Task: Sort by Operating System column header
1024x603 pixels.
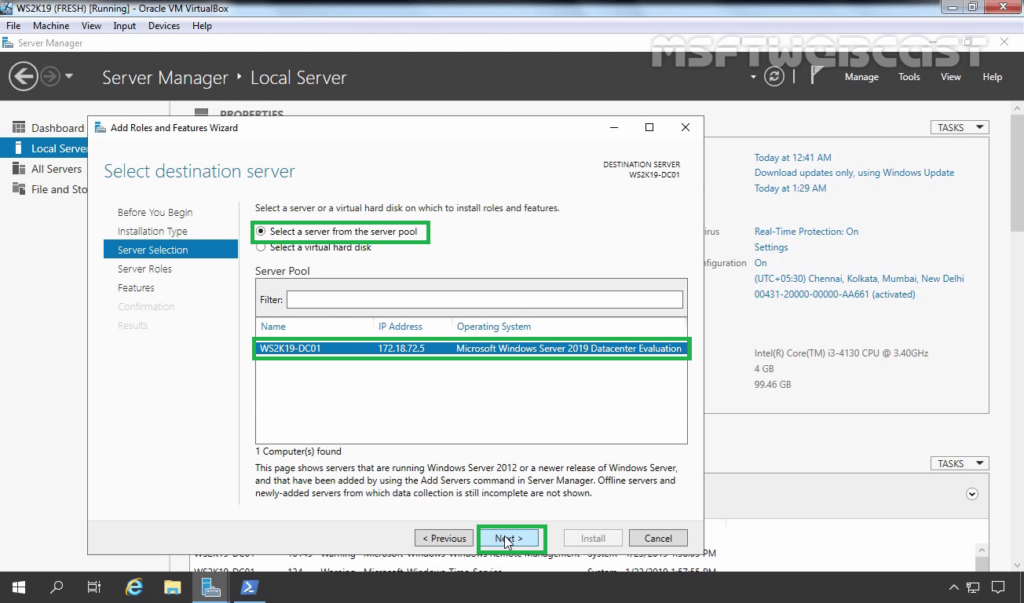Action: (494, 327)
